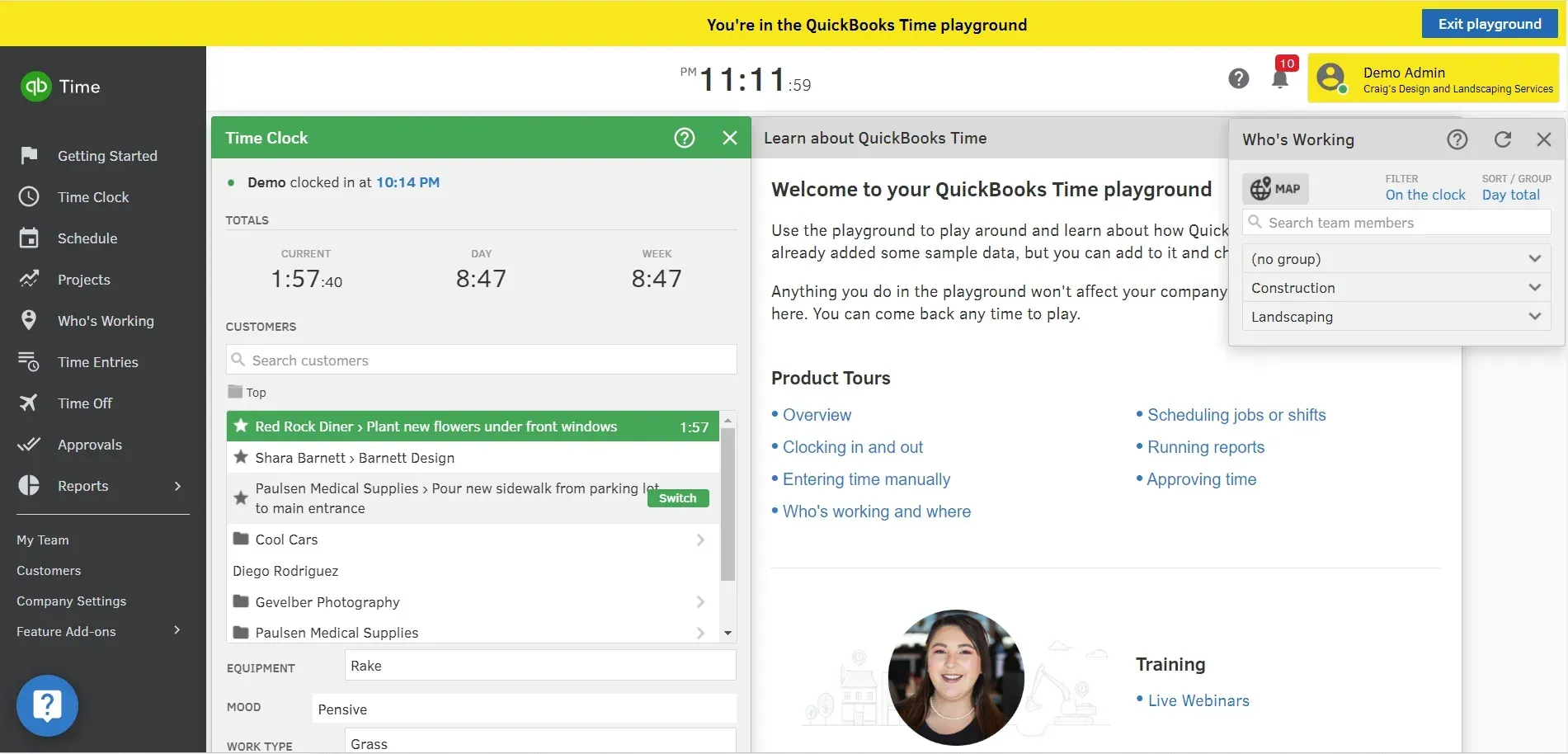This screenshot has height=754, width=1568.
Task: Open Who's working and where tour
Action: tap(877, 511)
